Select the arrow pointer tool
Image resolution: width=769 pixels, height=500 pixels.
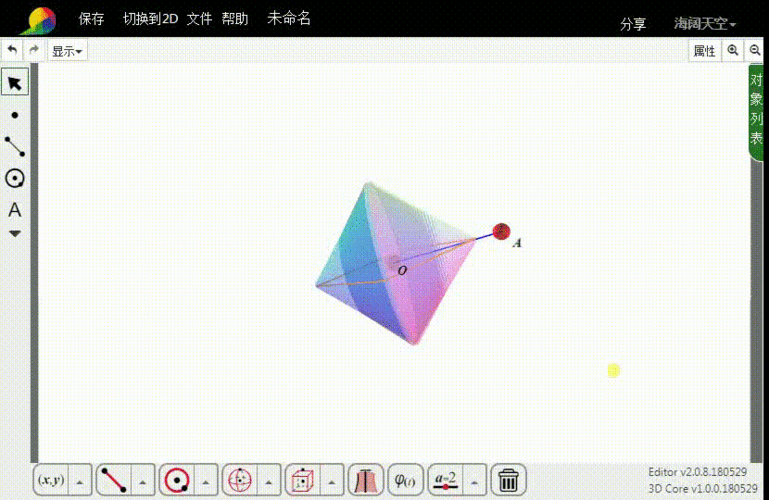(15, 82)
